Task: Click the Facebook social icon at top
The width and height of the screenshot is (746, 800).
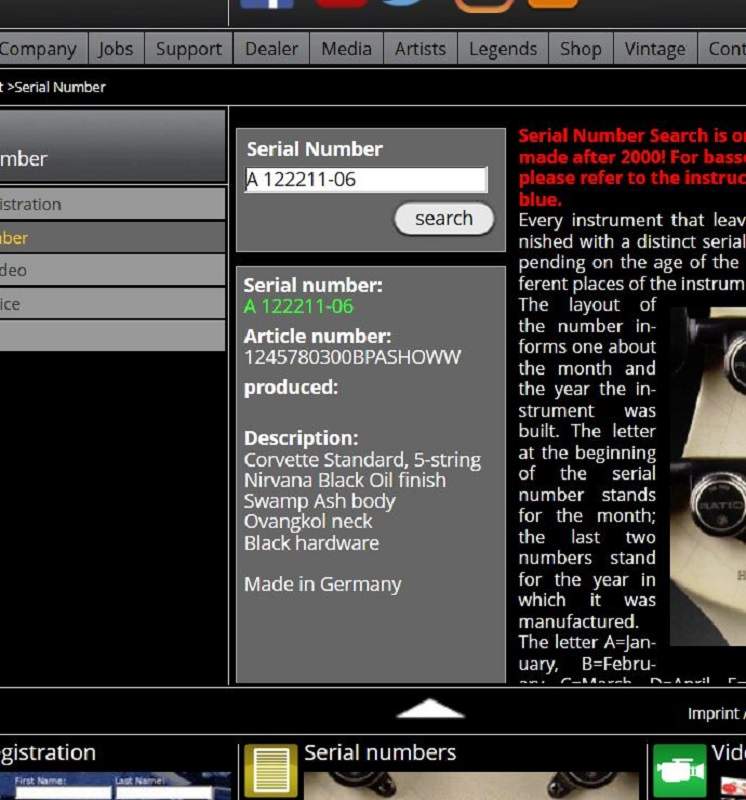Action: click(x=267, y=4)
